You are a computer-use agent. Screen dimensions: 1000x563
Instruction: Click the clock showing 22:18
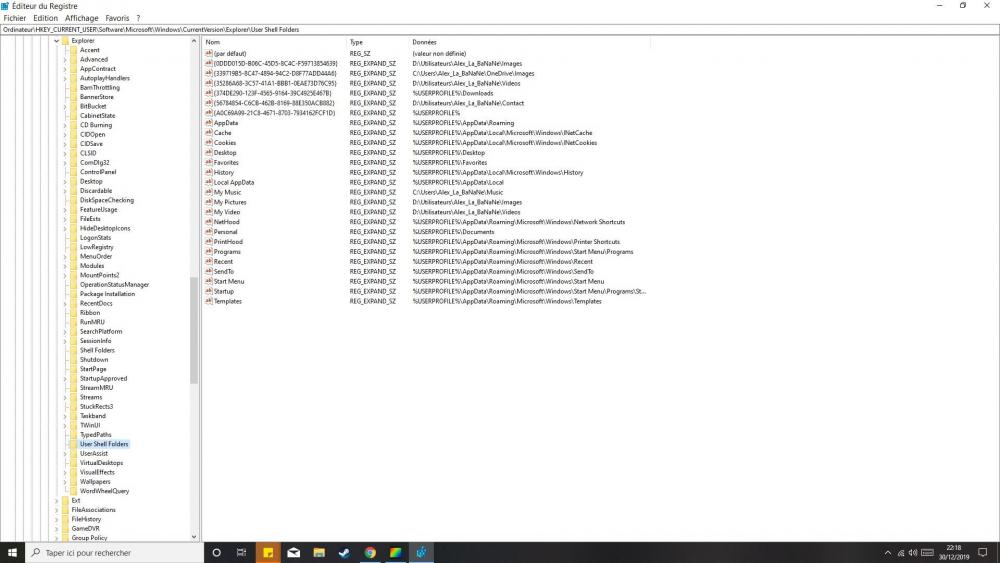click(954, 548)
